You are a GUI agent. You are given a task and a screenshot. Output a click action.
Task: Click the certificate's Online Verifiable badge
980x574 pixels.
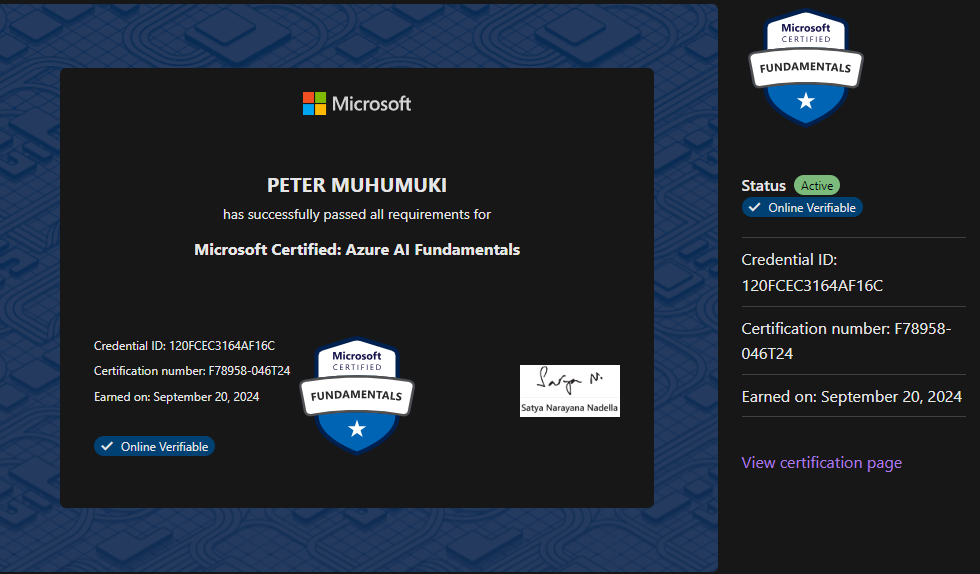click(154, 446)
